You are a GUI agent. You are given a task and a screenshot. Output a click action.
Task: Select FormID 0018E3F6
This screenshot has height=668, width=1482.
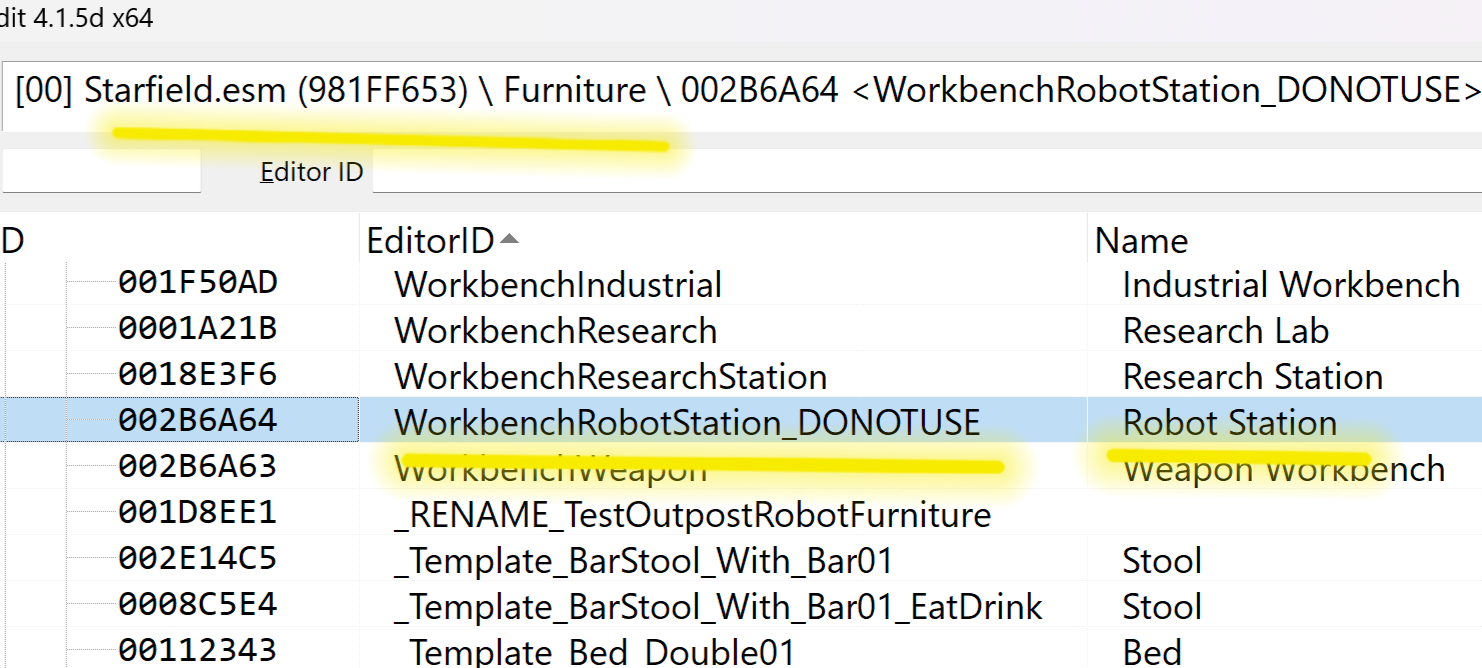click(x=197, y=376)
